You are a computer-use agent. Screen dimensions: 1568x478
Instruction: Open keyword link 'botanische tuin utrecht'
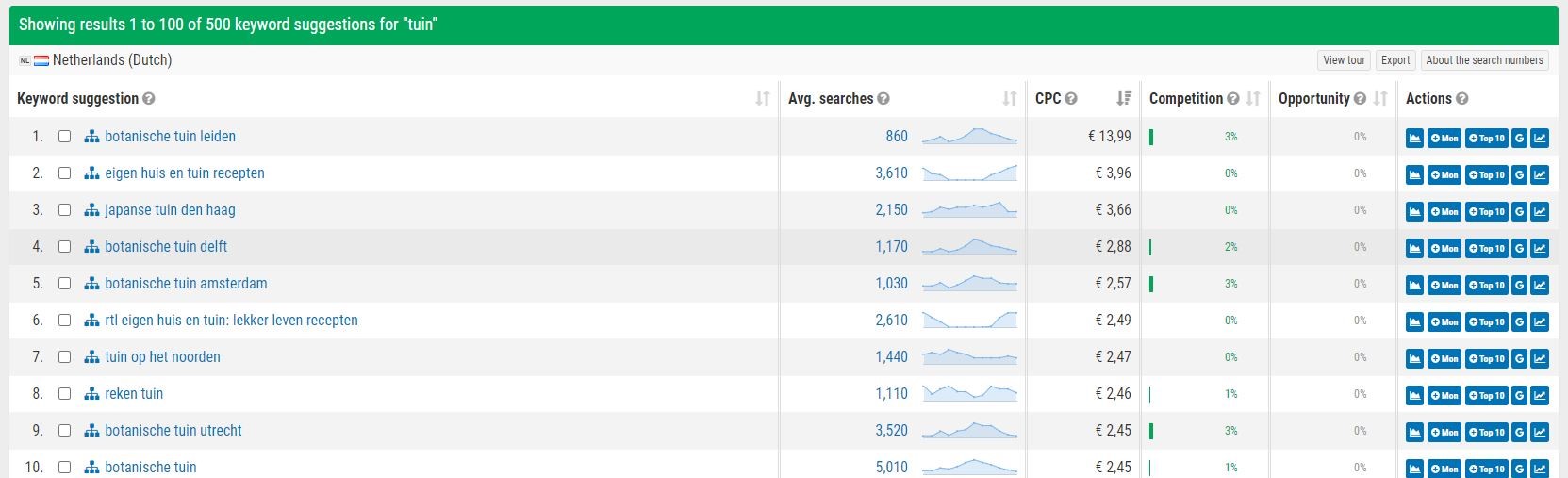[x=173, y=430]
